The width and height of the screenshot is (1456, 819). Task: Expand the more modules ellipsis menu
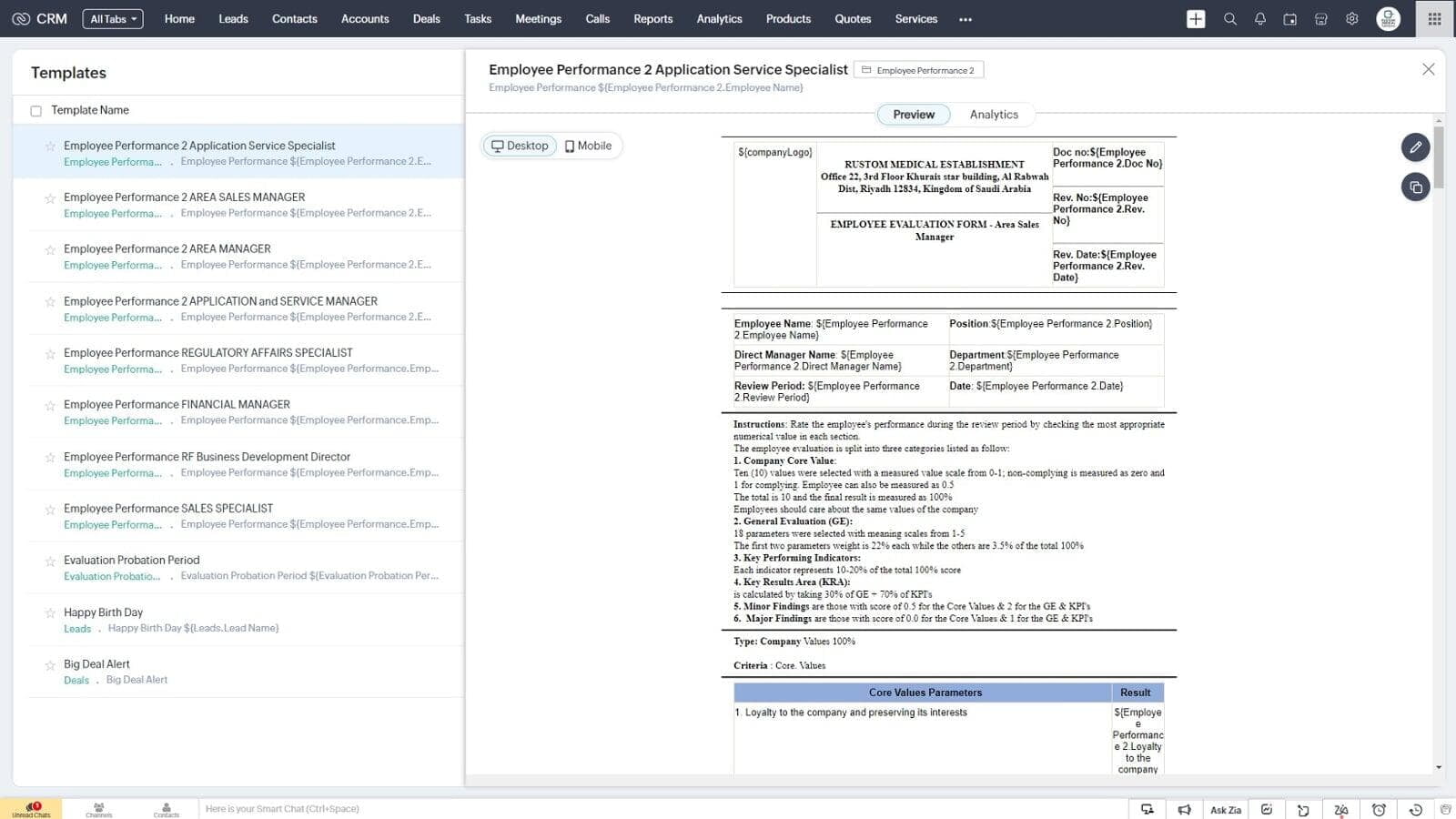[965, 19]
